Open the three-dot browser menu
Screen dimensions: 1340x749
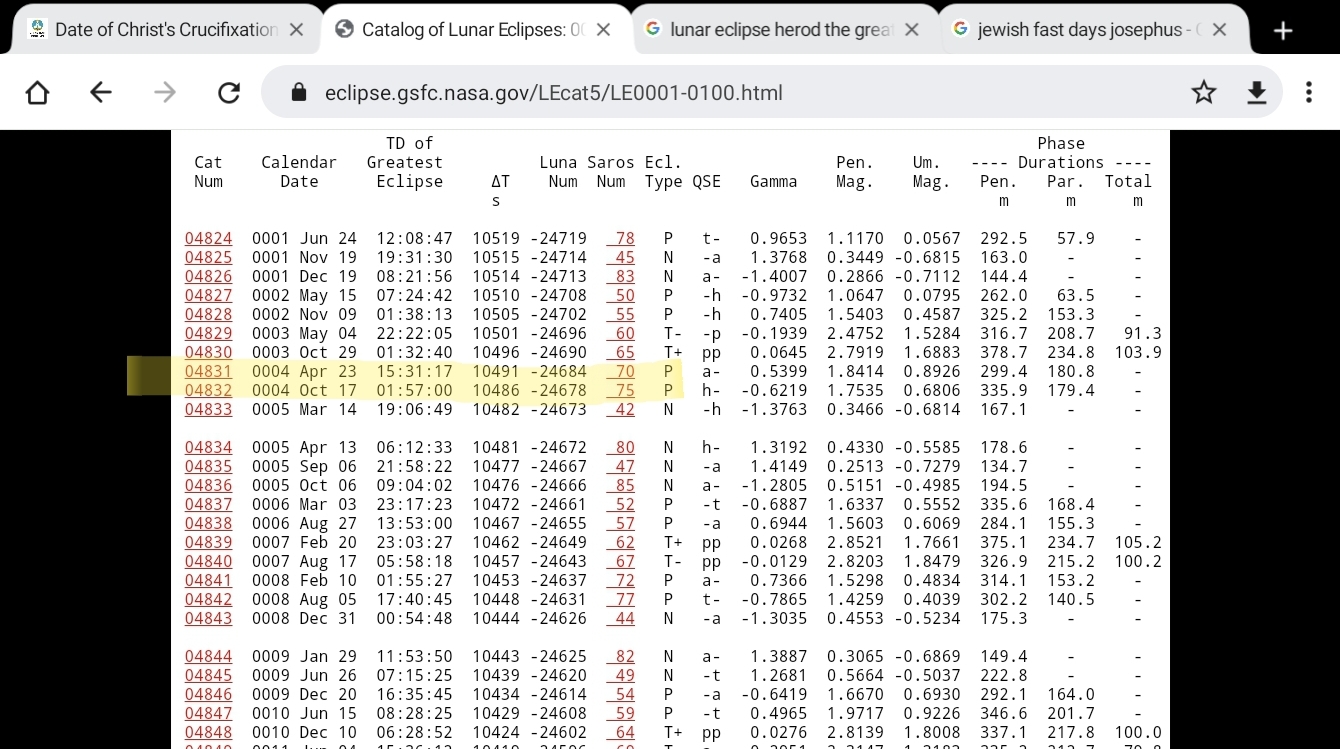(x=1309, y=93)
